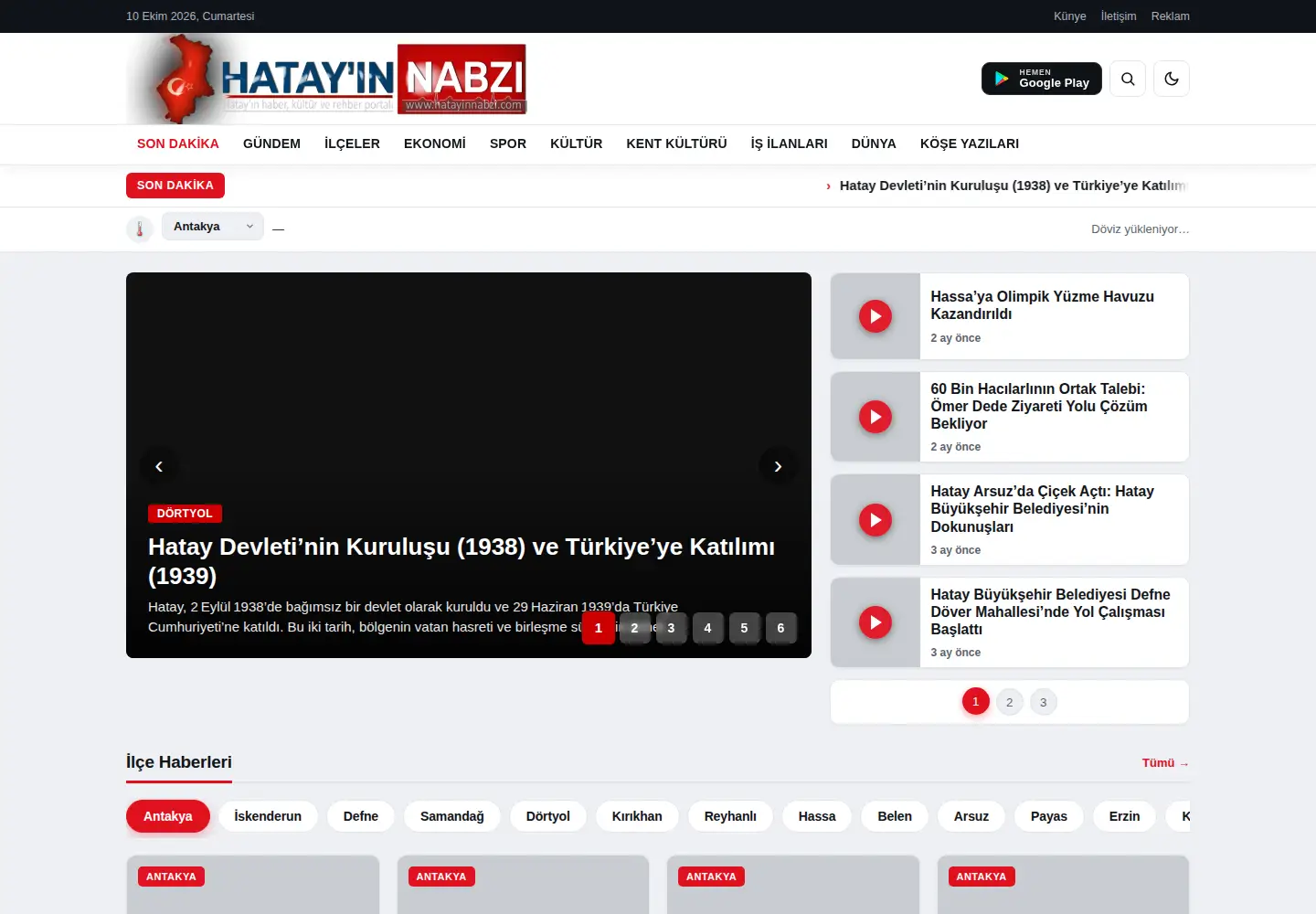The width and height of the screenshot is (1316, 914).
Task: Click the Google Play download button
Action: pos(1042,79)
